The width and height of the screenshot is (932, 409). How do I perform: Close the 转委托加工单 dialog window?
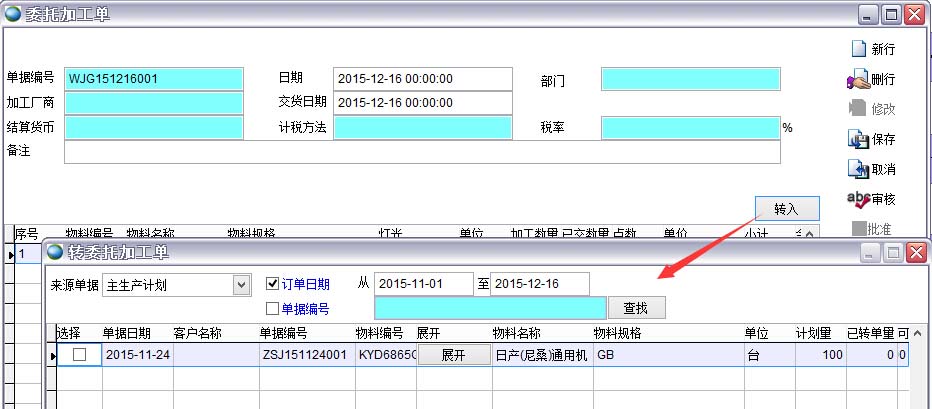(x=913, y=253)
